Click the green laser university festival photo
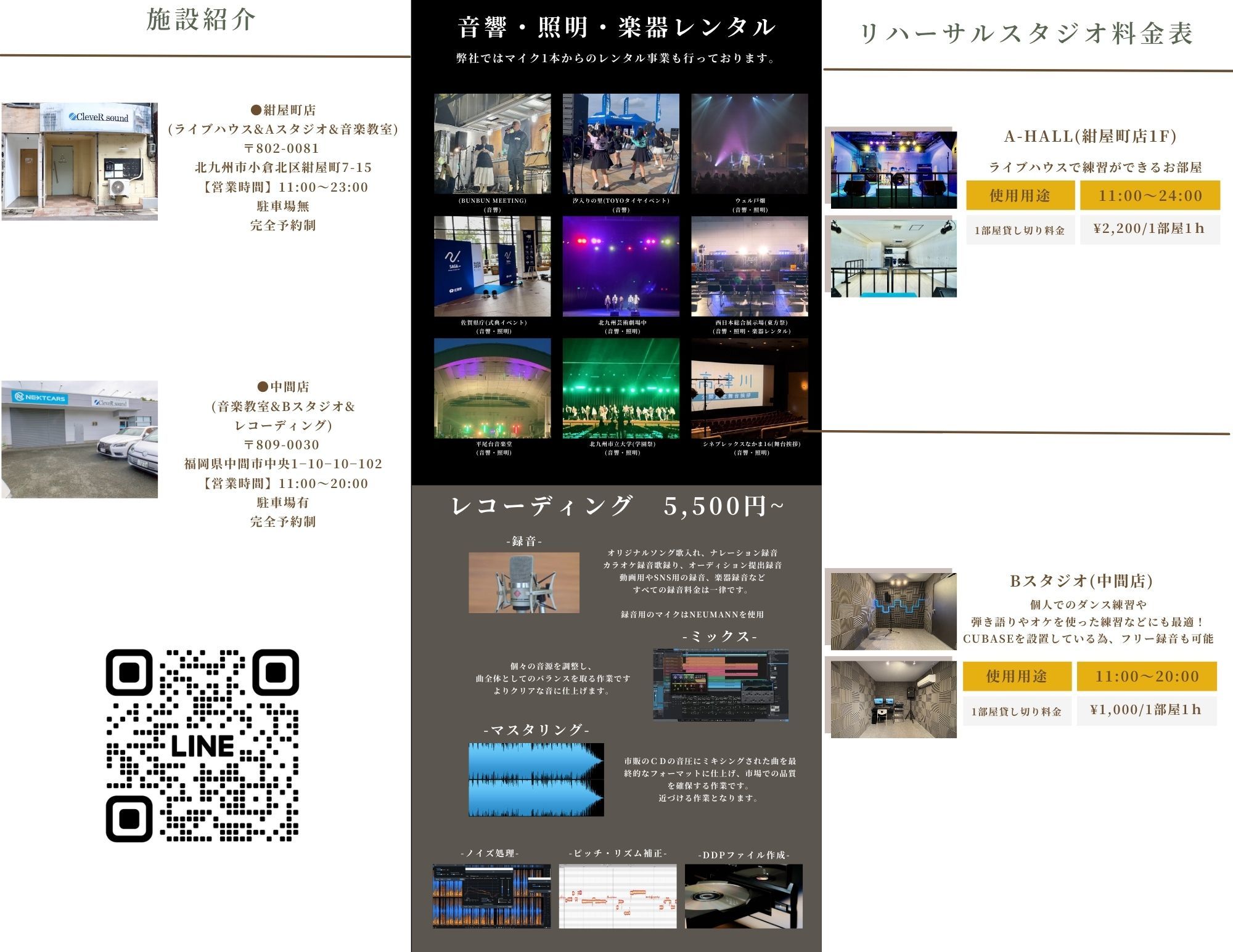1233x952 pixels. pyautogui.click(x=621, y=388)
